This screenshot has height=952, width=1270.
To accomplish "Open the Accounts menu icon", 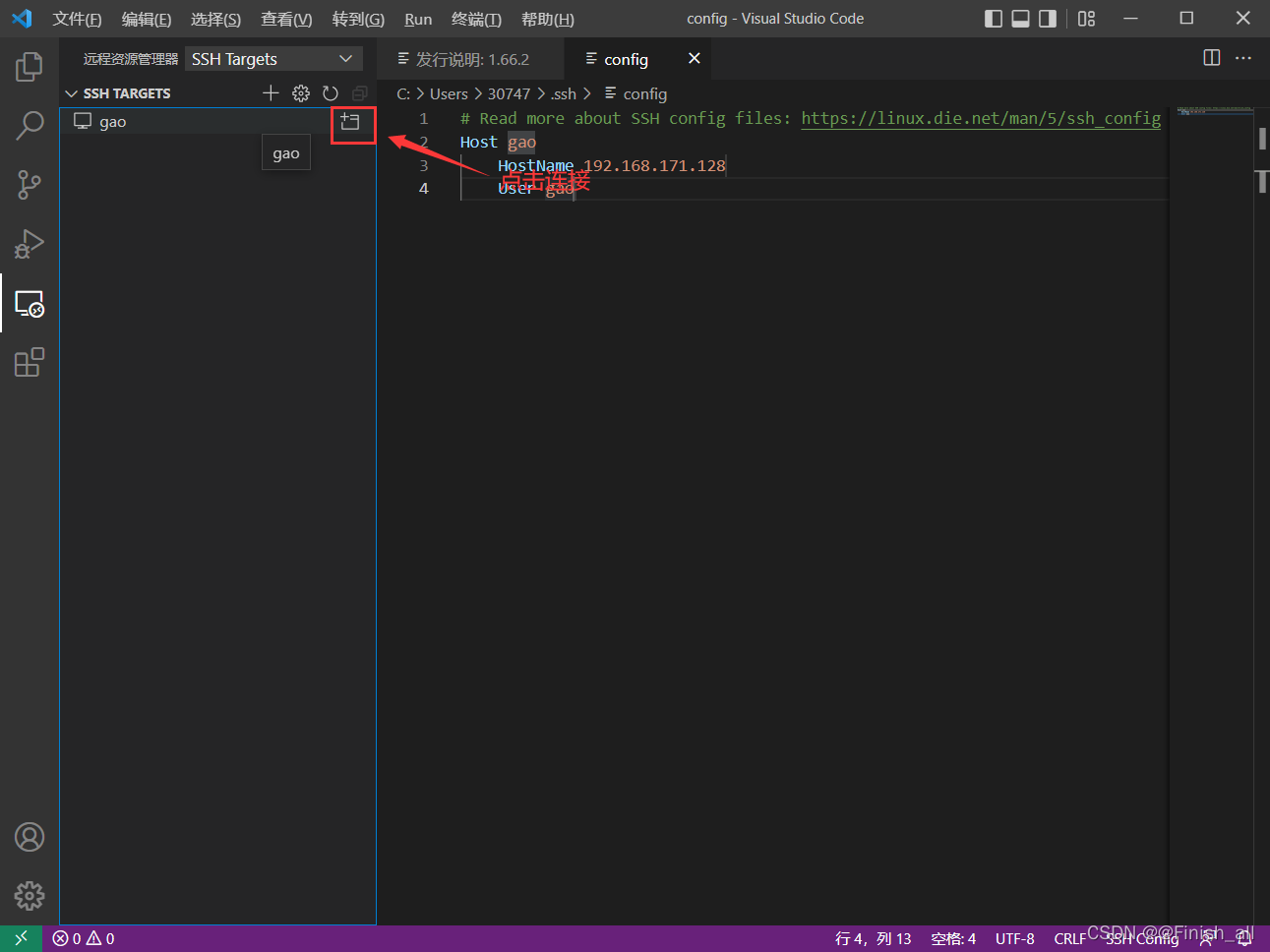I will coord(30,837).
